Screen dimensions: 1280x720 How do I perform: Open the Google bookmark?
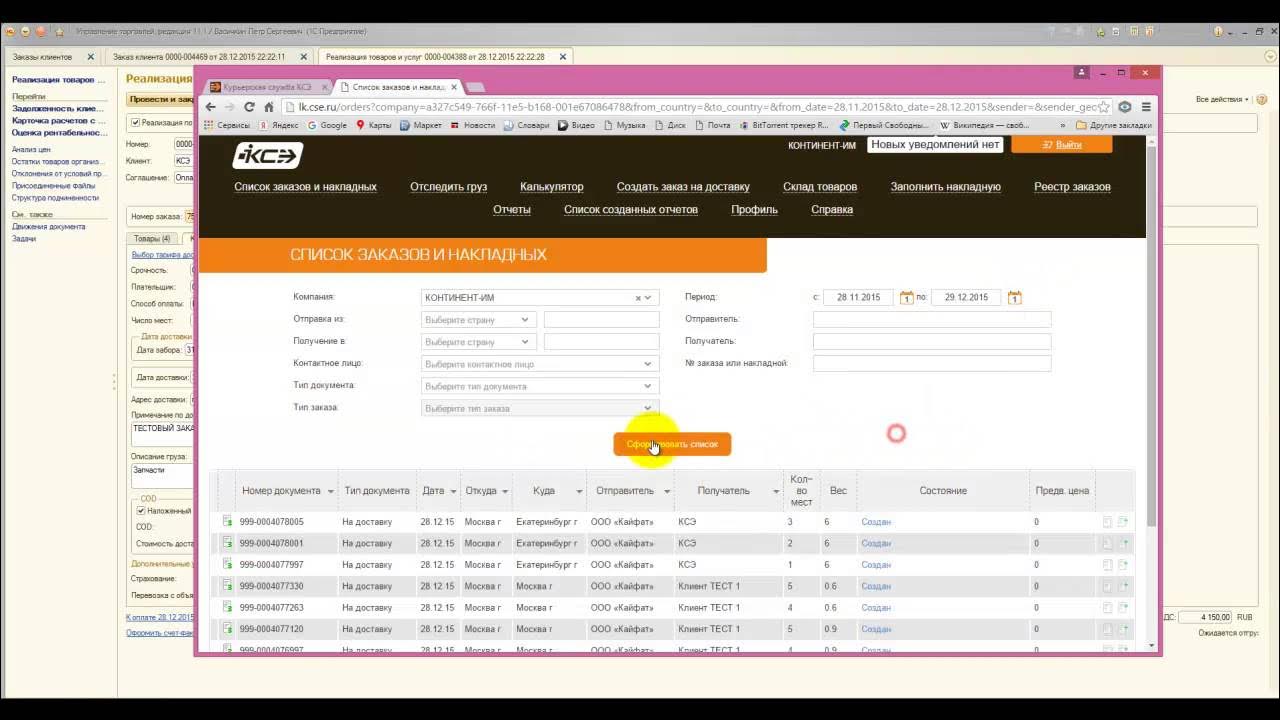click(x=327, y=125)
